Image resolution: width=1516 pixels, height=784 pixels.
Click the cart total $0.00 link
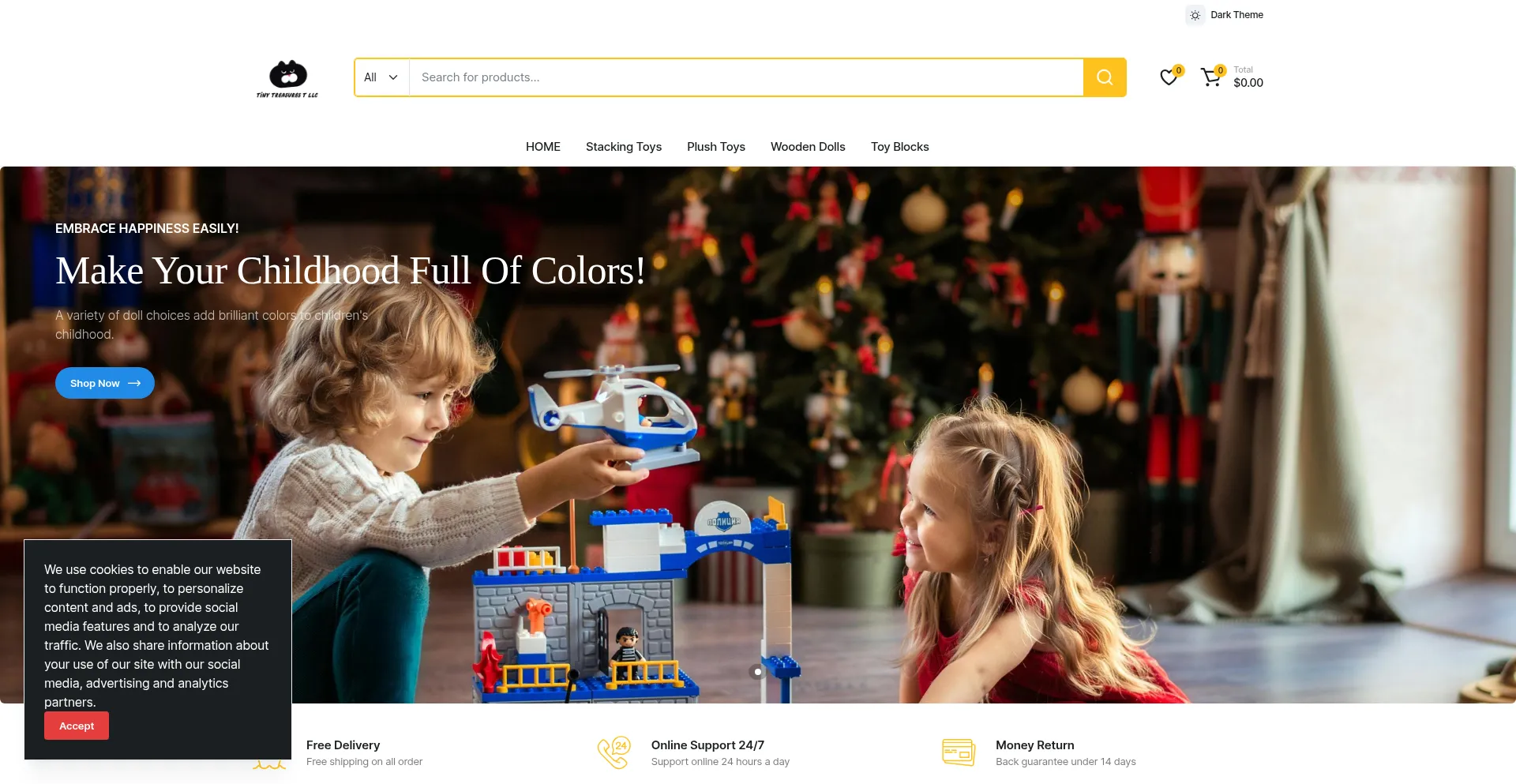coord(1248,83)
